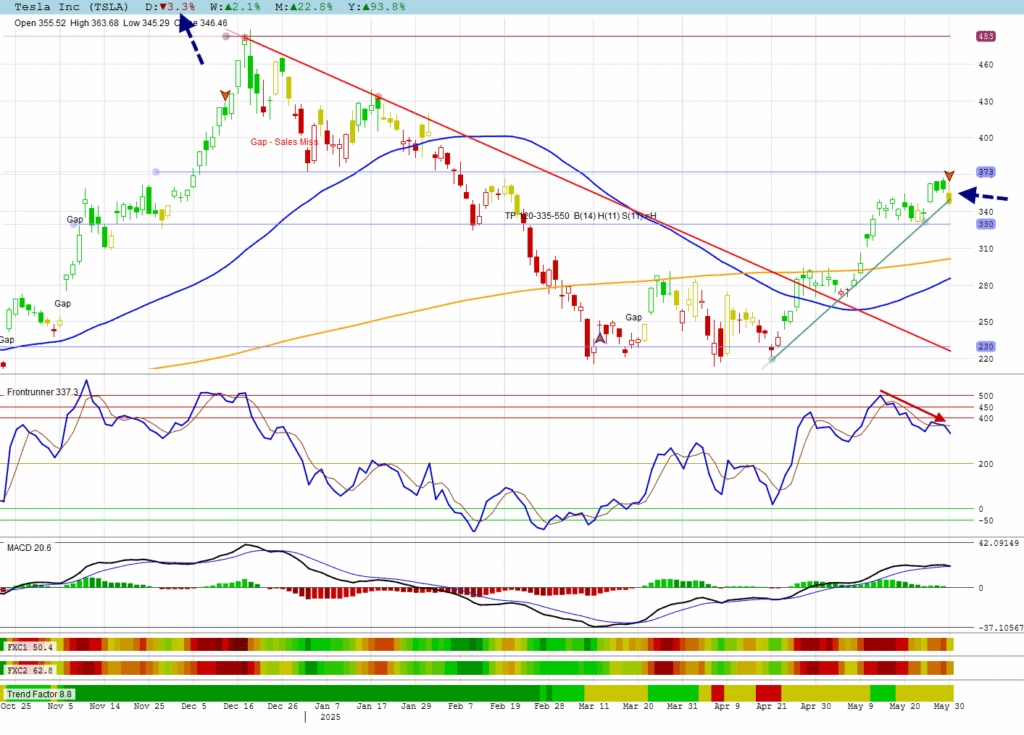Click the 280 price axis label
The width and height of the screenshot is (1024, 735).
(x=985, y=286)
